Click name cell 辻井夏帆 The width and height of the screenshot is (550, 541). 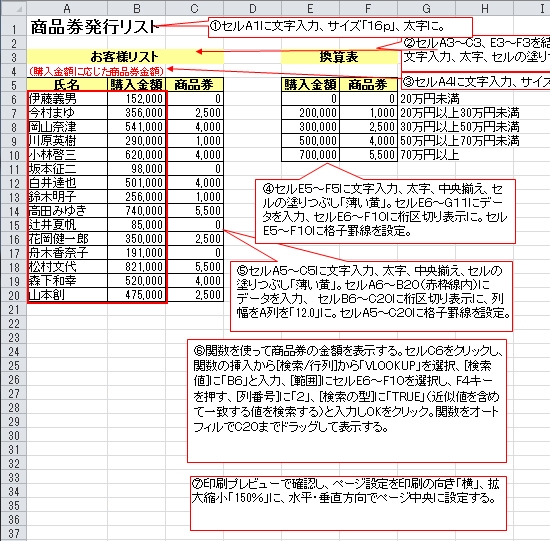(67, 225)
